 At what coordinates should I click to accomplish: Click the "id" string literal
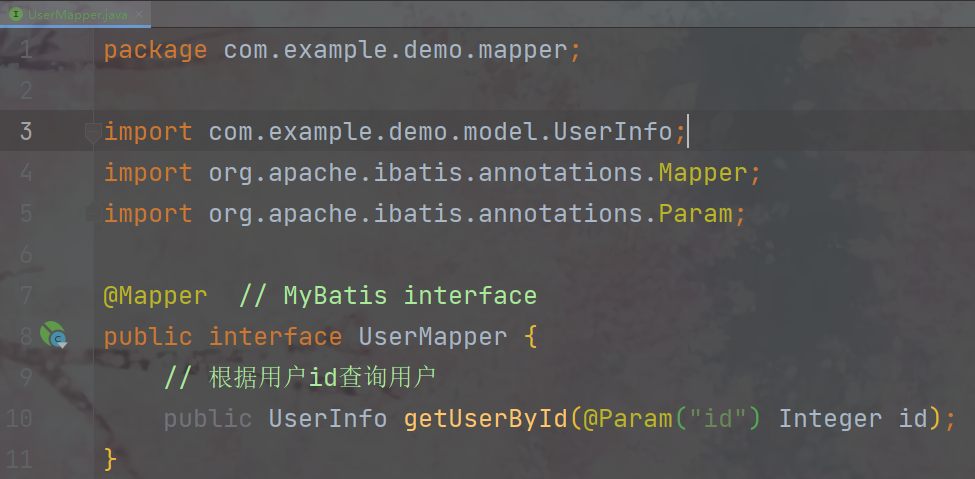click(718, 418)
